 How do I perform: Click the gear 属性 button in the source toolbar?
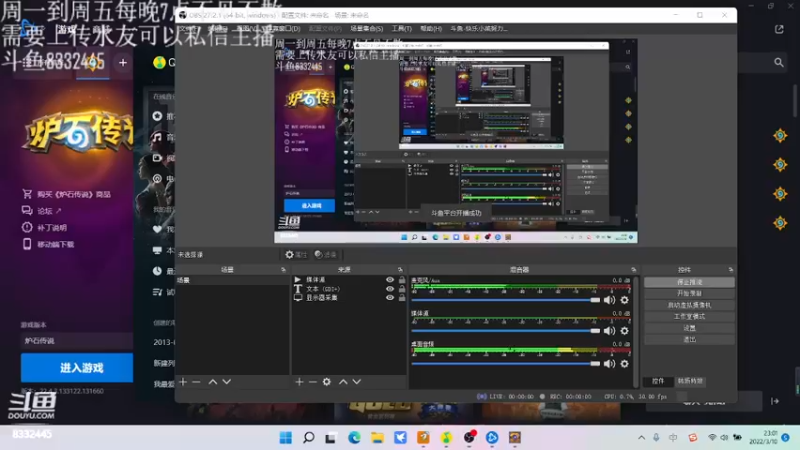(x=296, y=255)
